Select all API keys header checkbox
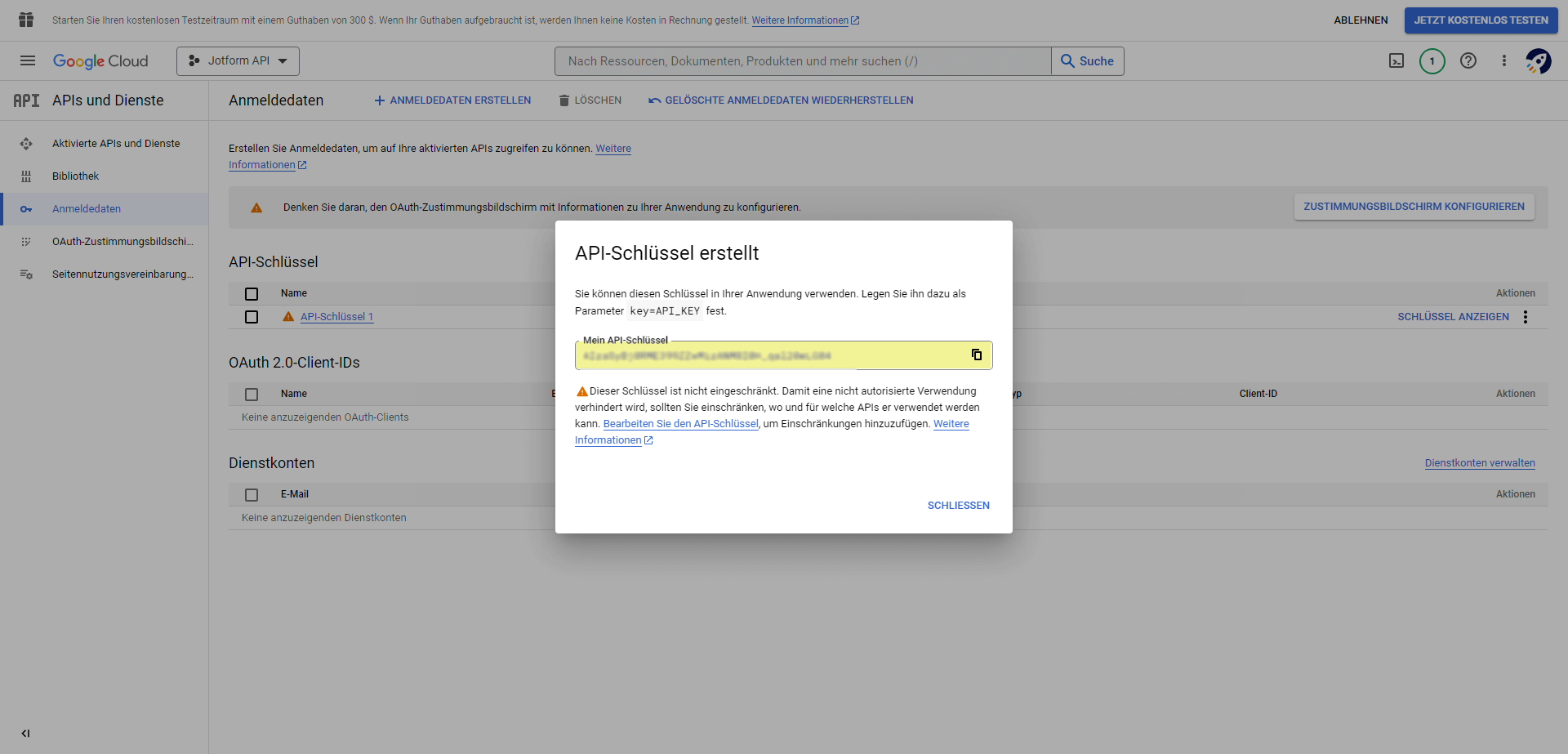Image resolution: width=1568 pixels, height=754 pixels. [252, 294]
